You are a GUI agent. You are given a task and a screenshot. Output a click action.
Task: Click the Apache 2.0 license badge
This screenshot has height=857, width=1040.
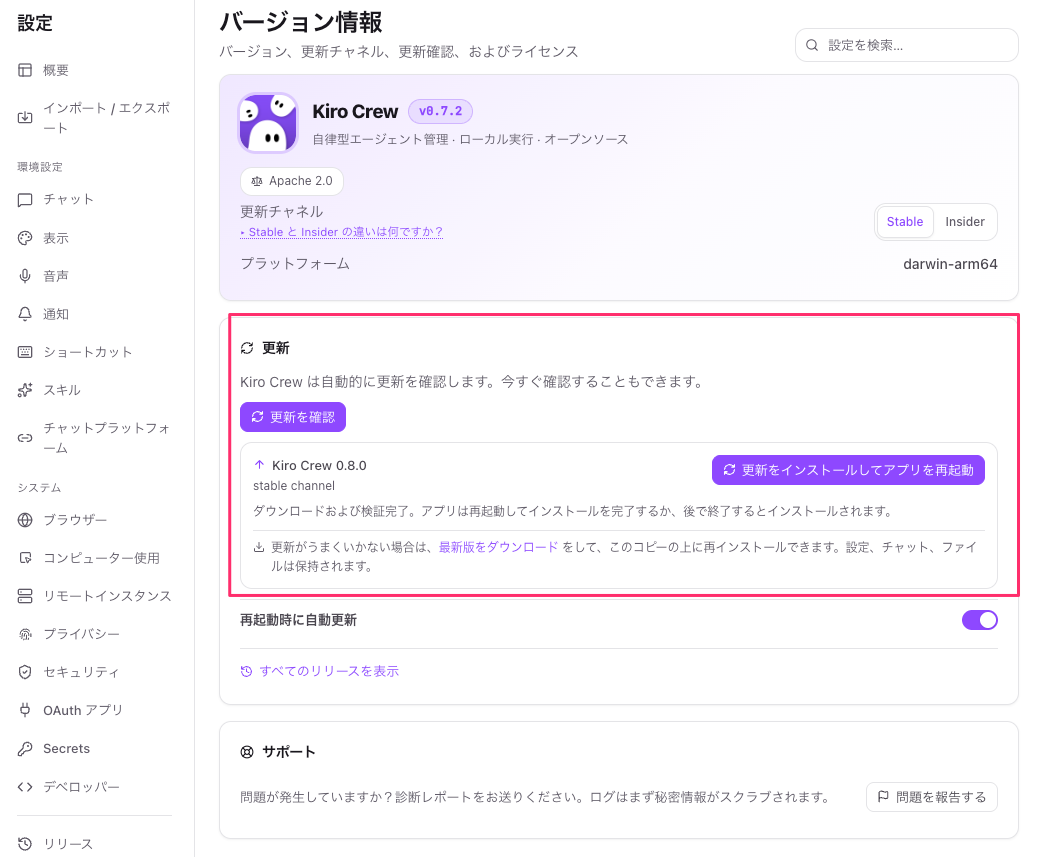(292, 181)
